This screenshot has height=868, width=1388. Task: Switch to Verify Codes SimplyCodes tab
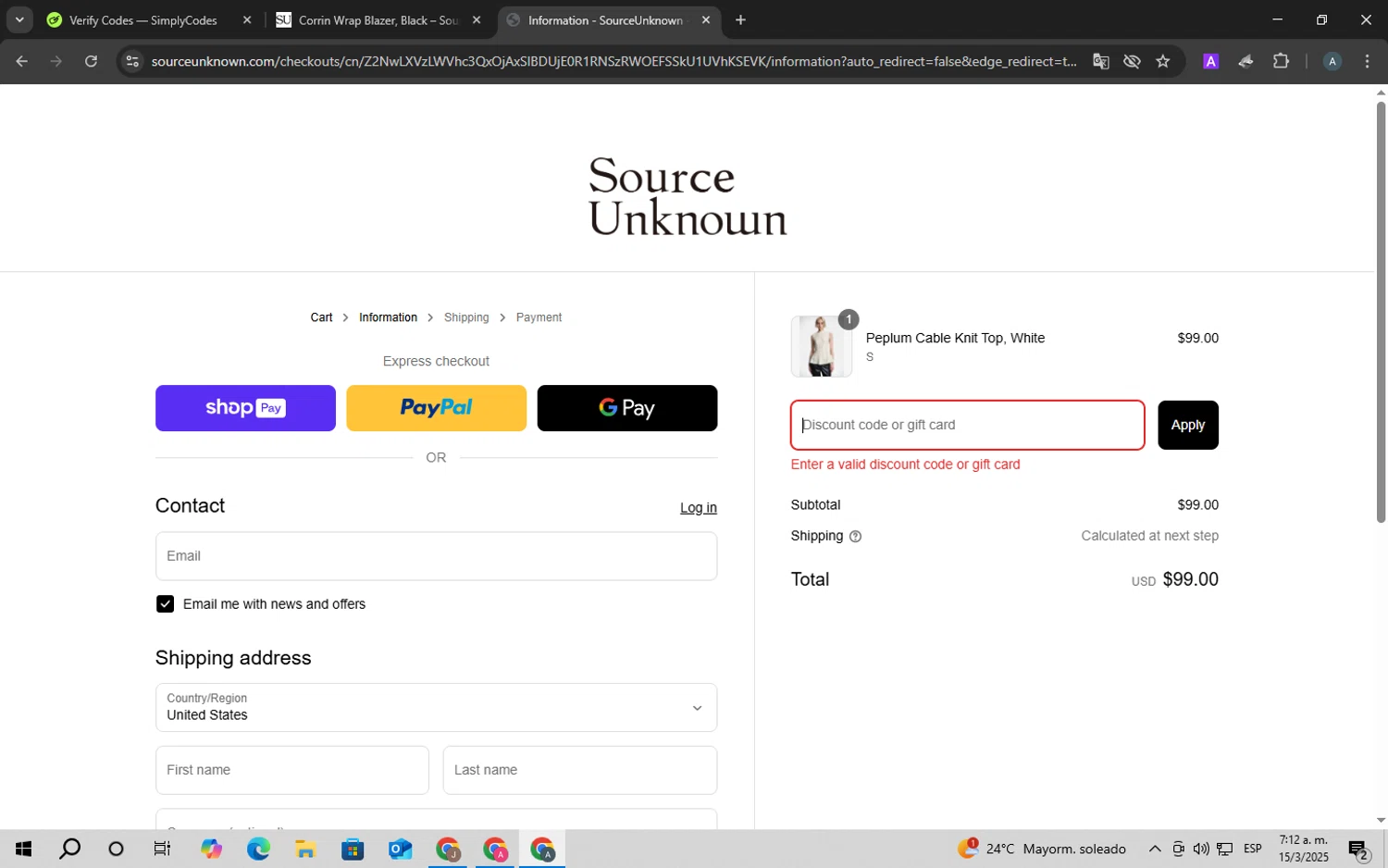[x=143, y=20]
